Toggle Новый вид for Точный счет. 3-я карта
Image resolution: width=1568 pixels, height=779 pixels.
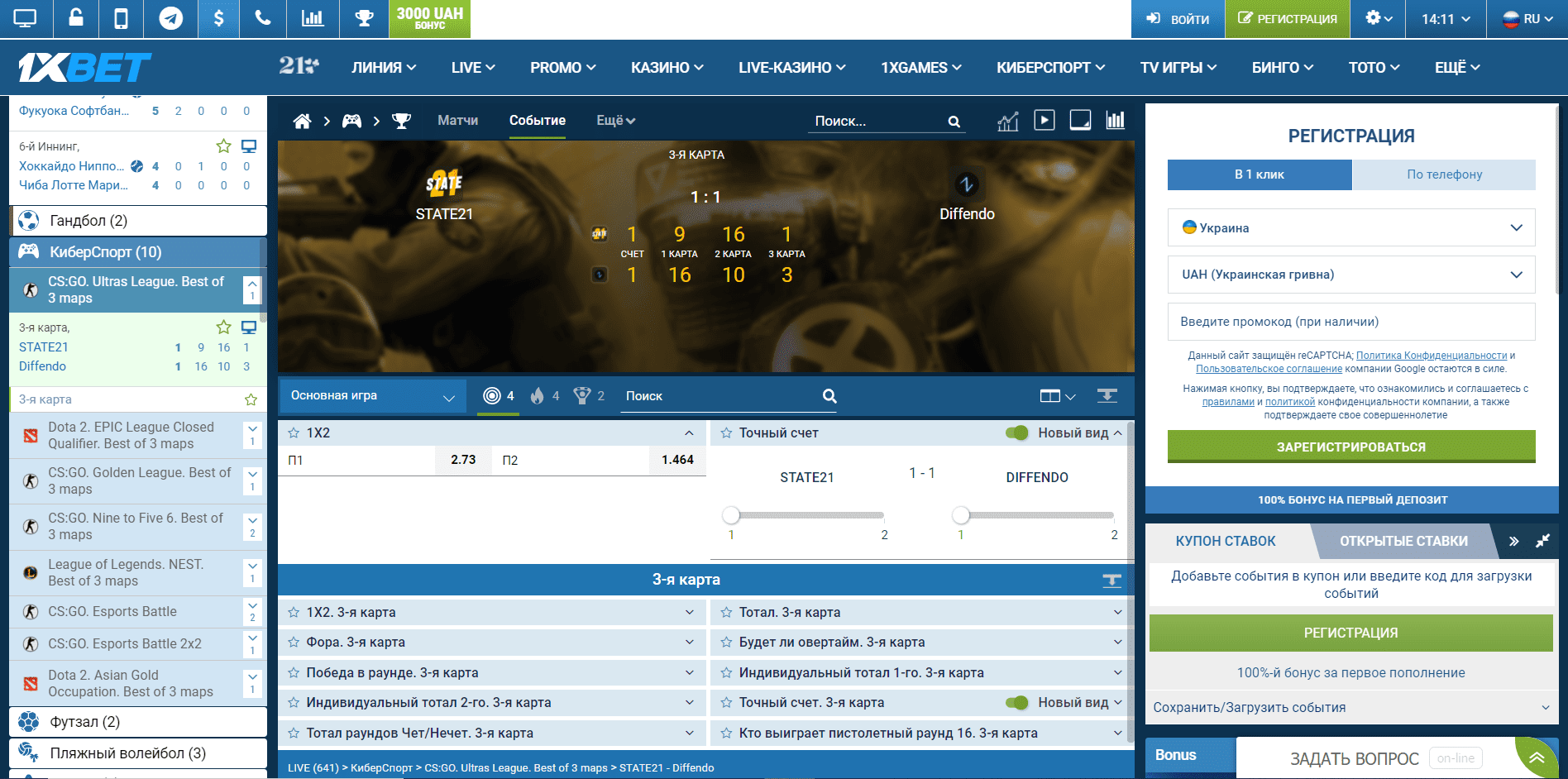[1016, 702]
